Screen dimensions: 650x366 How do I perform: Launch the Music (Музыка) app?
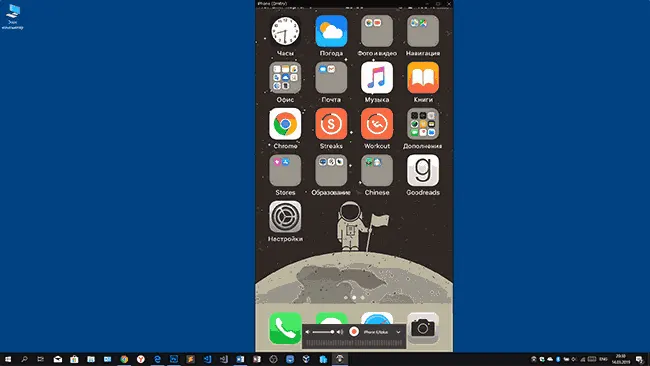point(377,78)
